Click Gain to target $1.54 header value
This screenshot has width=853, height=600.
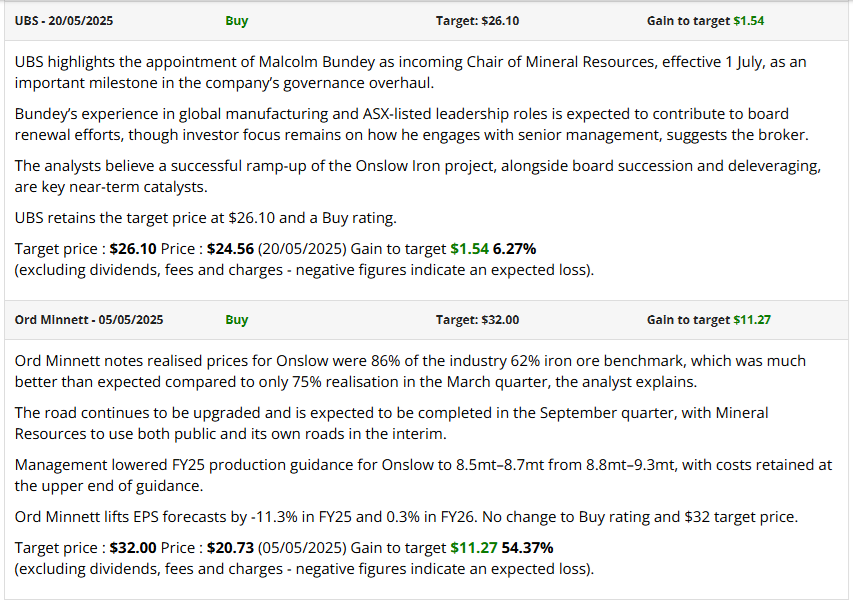pyautogui.click(x=705, y=20)
